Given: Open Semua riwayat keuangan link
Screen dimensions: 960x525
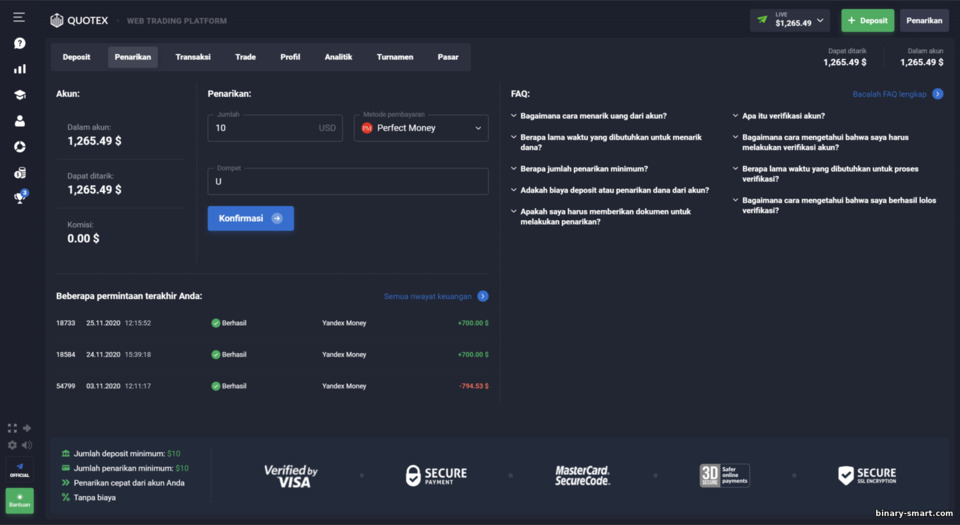Looking at the screenshot, I should 427,296.
